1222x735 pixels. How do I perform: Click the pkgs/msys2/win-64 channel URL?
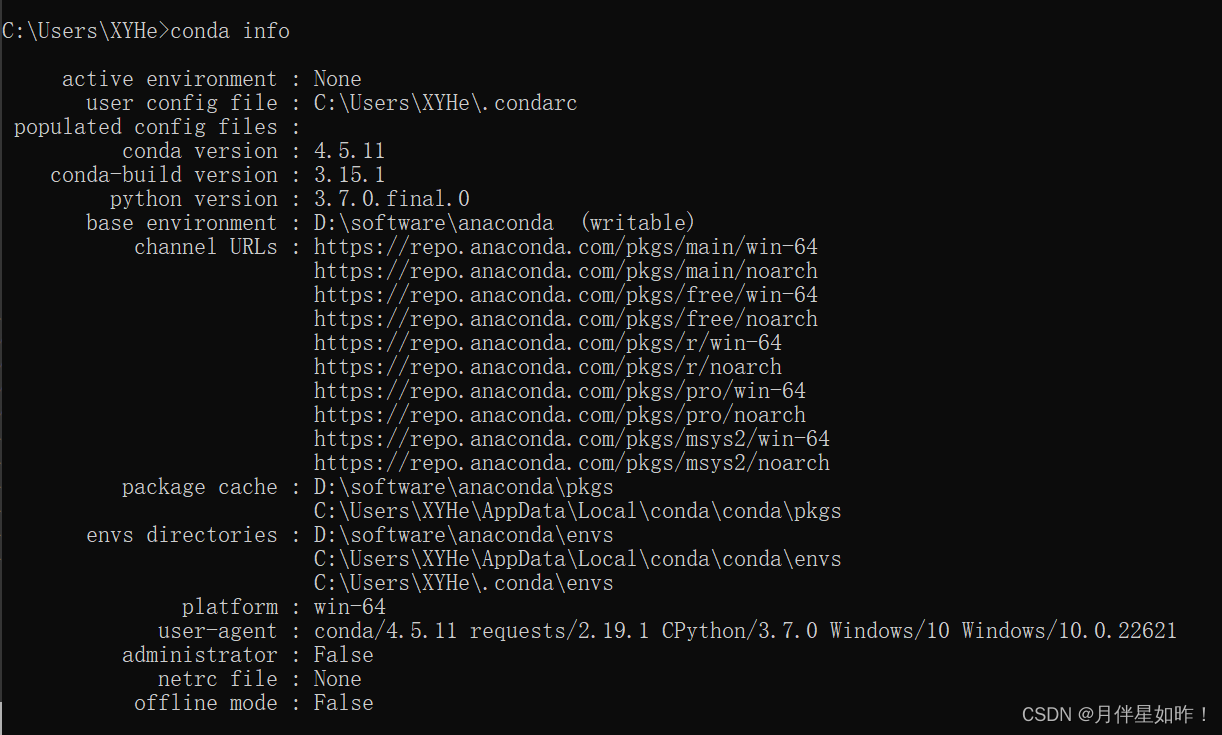pos(572,439)
